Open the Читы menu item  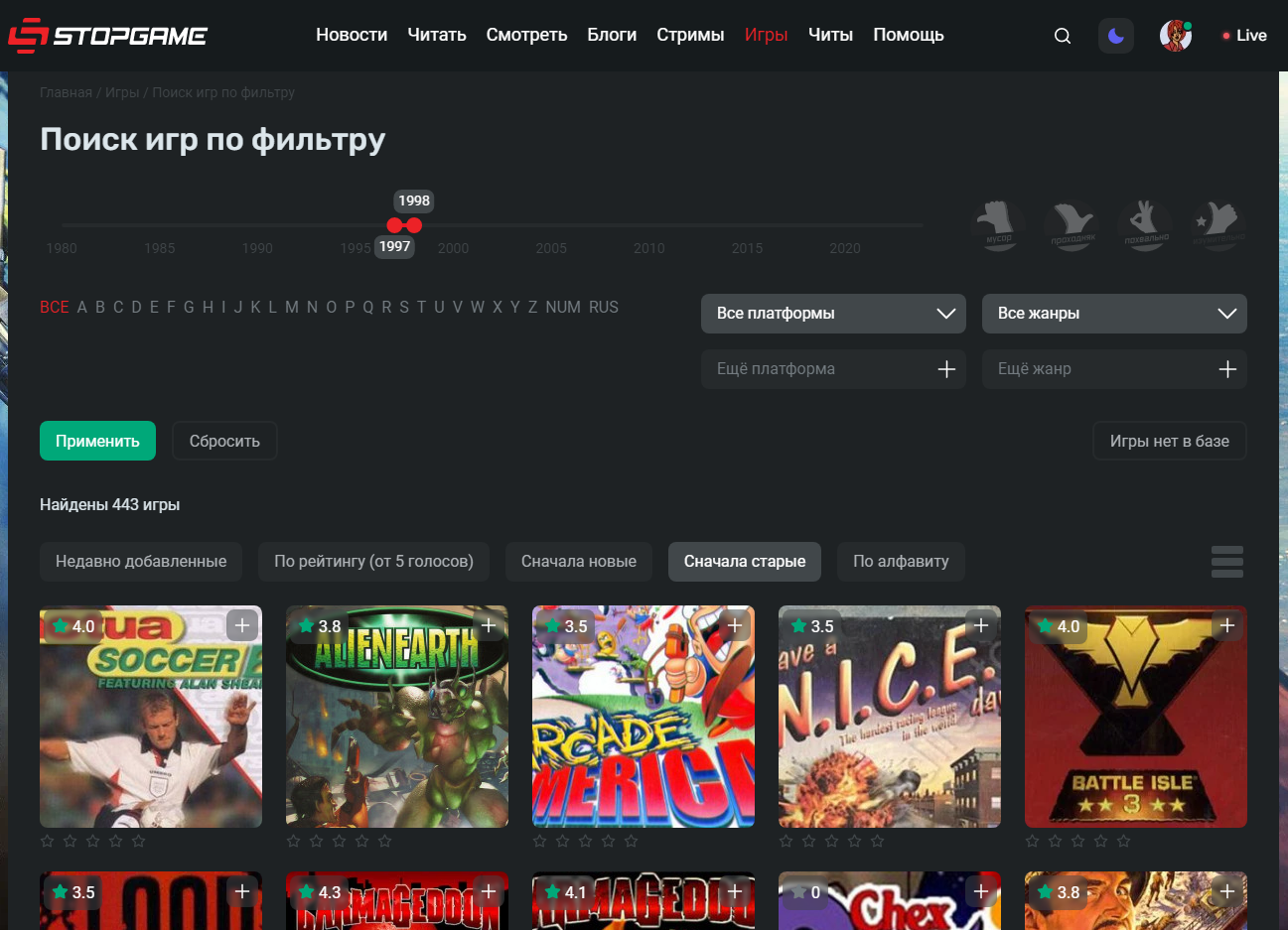pyautogui.click(x=830, y=35)
